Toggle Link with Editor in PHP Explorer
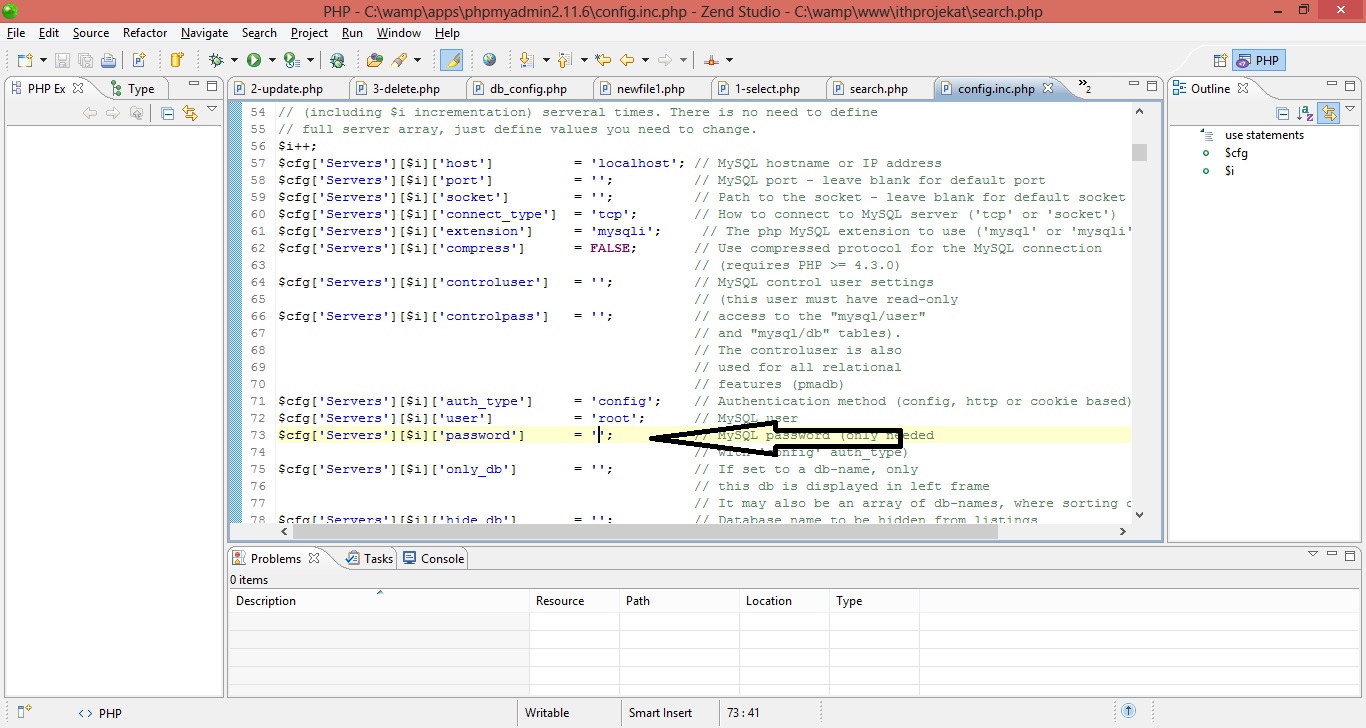Image resolution: width=1366 pixels, height=728 pixels. click(x=189, y=113)
